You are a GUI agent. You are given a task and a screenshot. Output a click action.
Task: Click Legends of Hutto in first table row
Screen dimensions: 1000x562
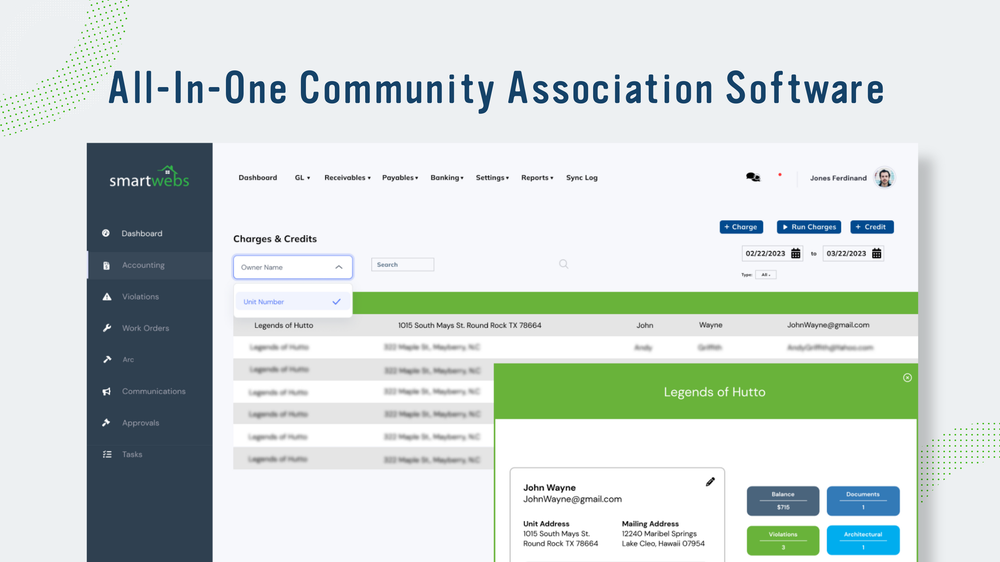[x=284, y=325]
